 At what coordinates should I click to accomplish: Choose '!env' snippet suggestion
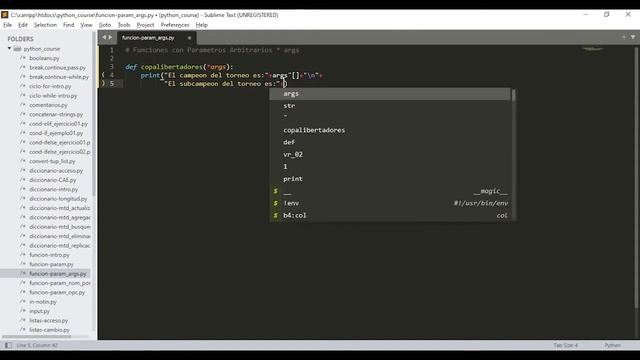(x=390, y=203)
